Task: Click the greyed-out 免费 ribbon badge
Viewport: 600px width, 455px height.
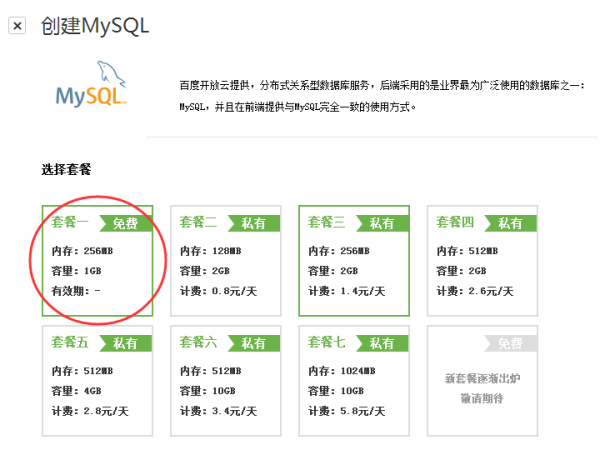Action: coord(510,343)
